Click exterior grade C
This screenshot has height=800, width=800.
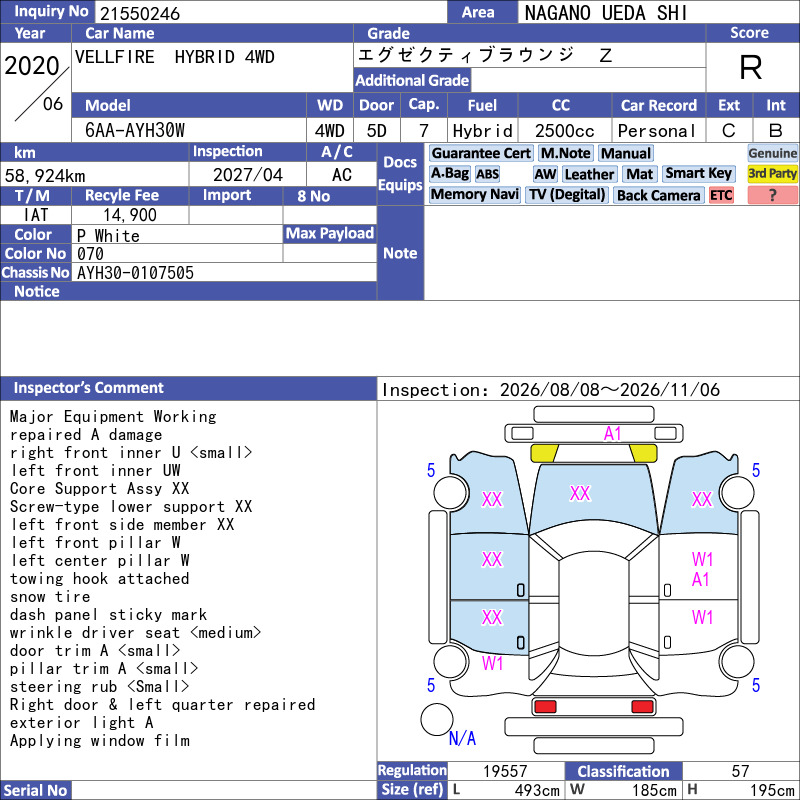[729, 131]
